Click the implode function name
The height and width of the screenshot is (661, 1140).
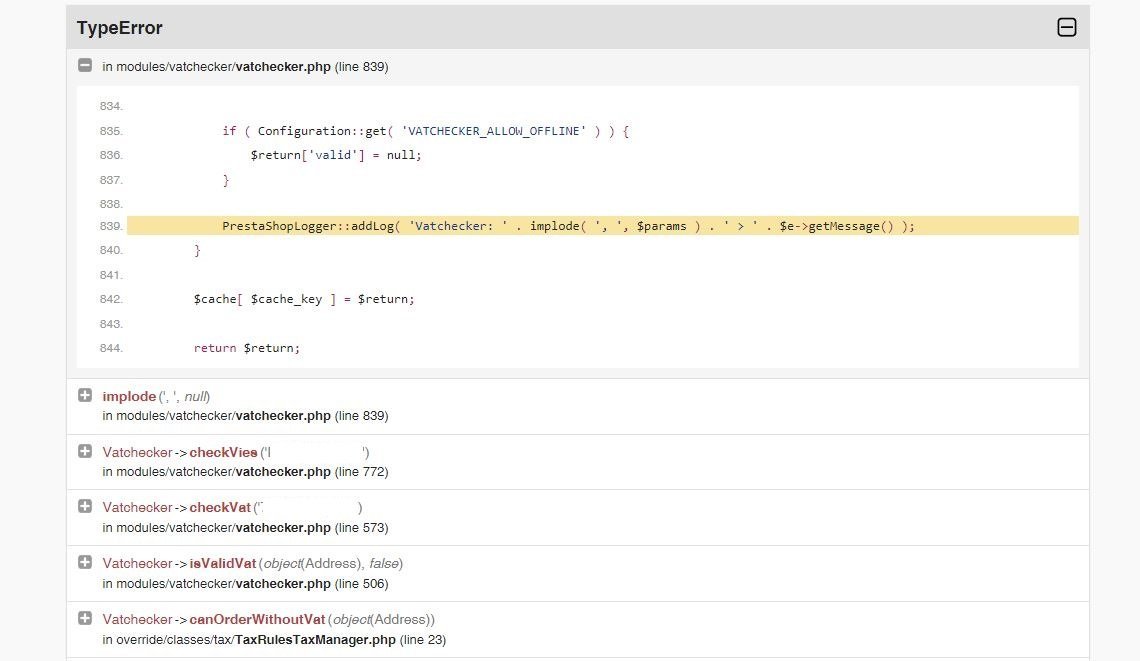[129, 397]
